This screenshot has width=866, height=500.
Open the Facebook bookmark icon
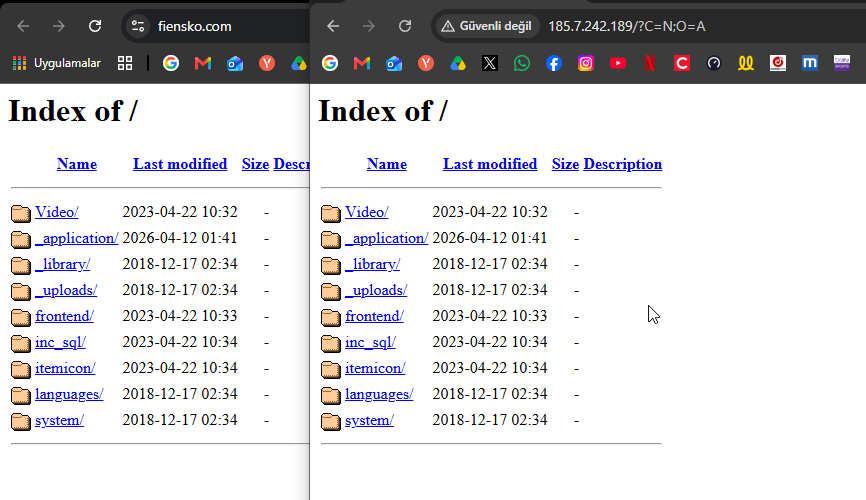[553, 64]
